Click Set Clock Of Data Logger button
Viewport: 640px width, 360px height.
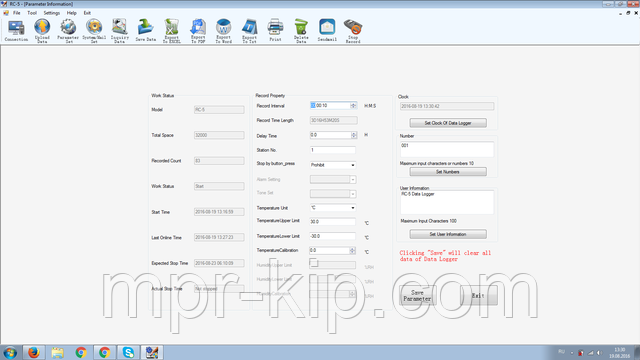[448, 123]
